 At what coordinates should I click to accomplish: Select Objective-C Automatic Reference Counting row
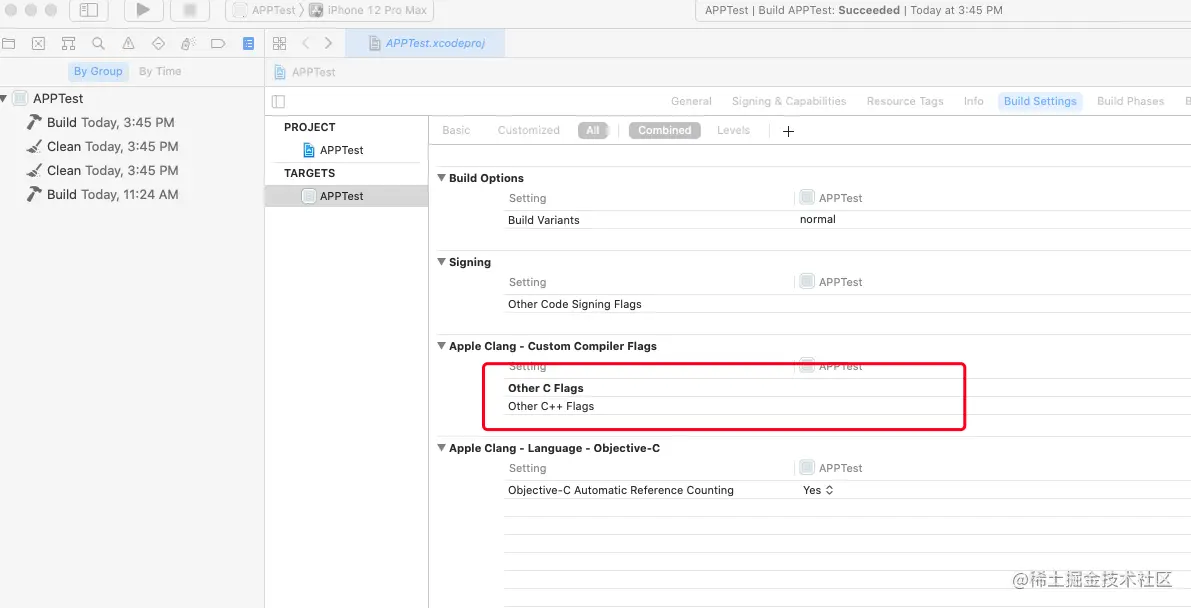tap(848, 490)
